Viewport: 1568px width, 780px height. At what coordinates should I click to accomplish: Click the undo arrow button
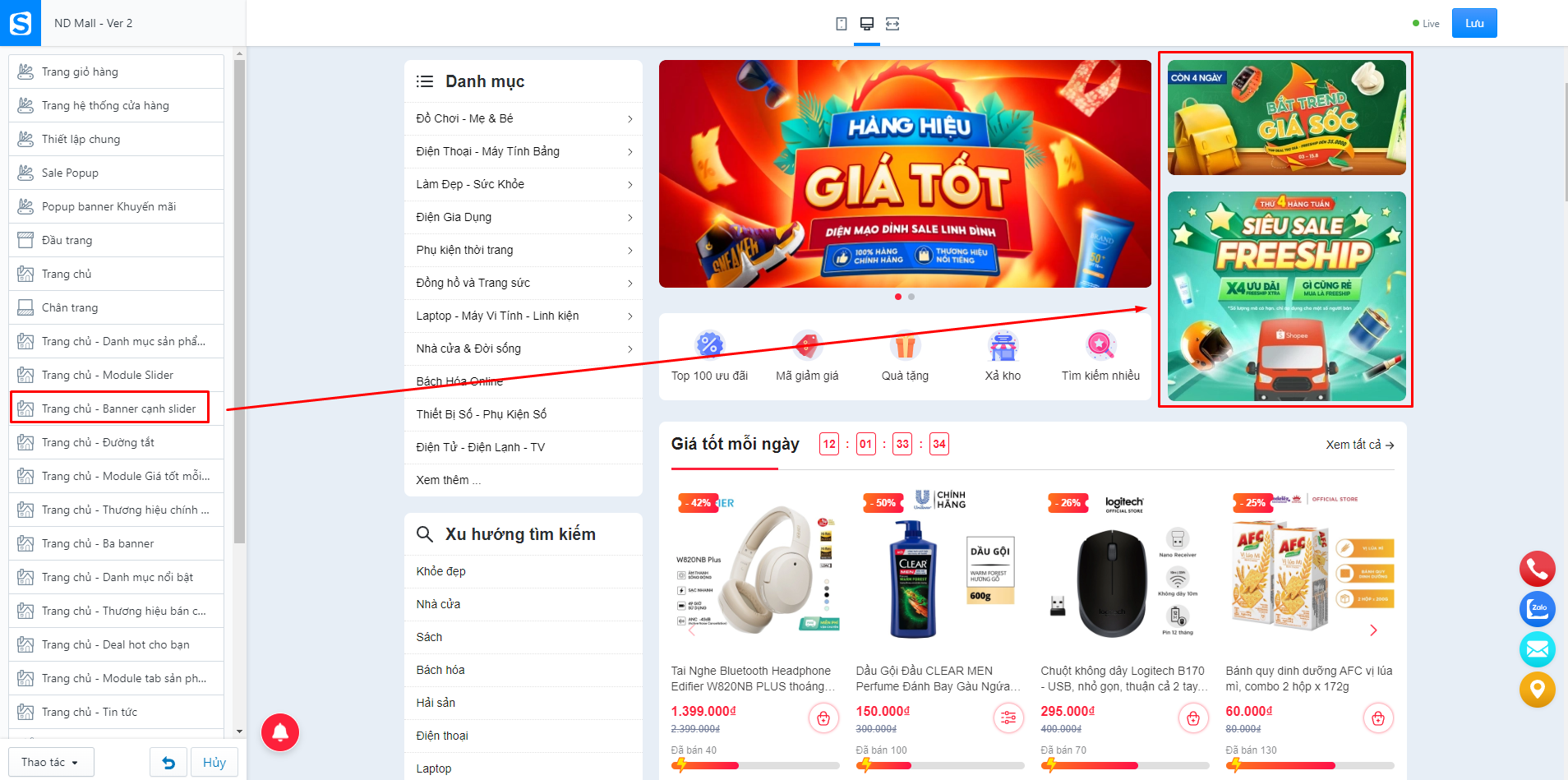click(x=168, y=763)
